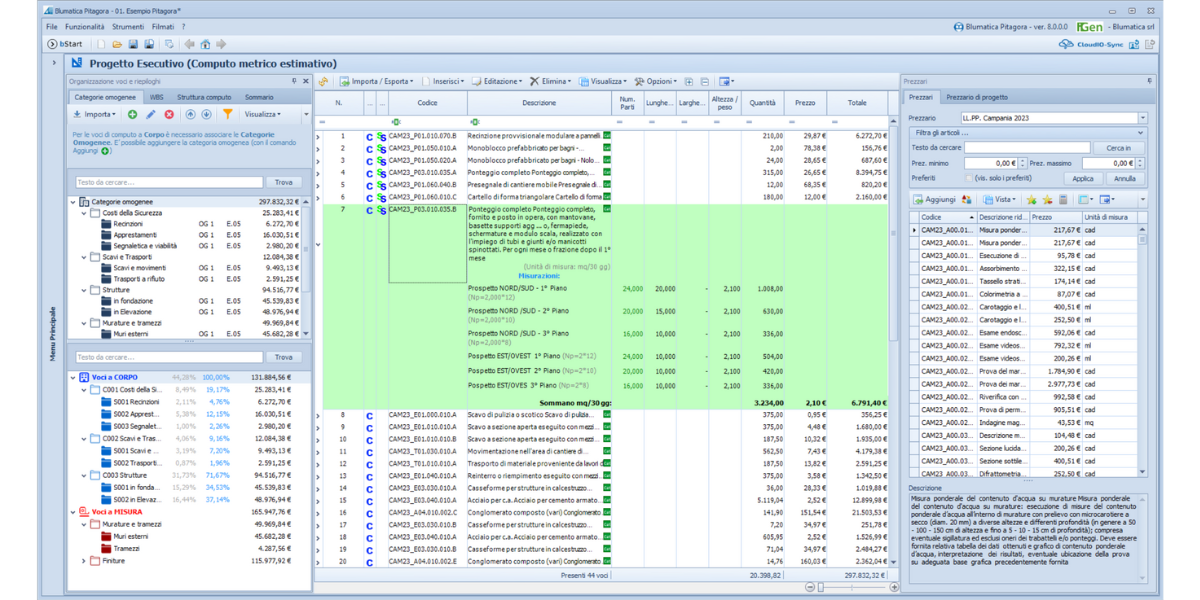
Task: Open the Prezzario LL.PP. Campania dropdown
Action: coord(1142,118)
